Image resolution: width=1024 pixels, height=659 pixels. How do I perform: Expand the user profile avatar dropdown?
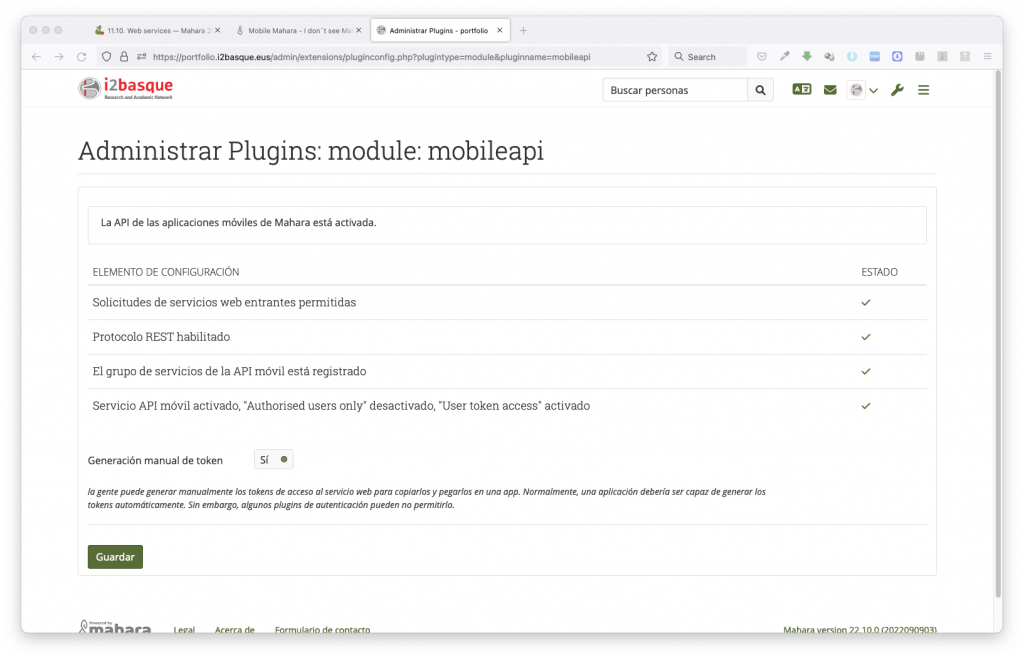[x=862, y=90]
